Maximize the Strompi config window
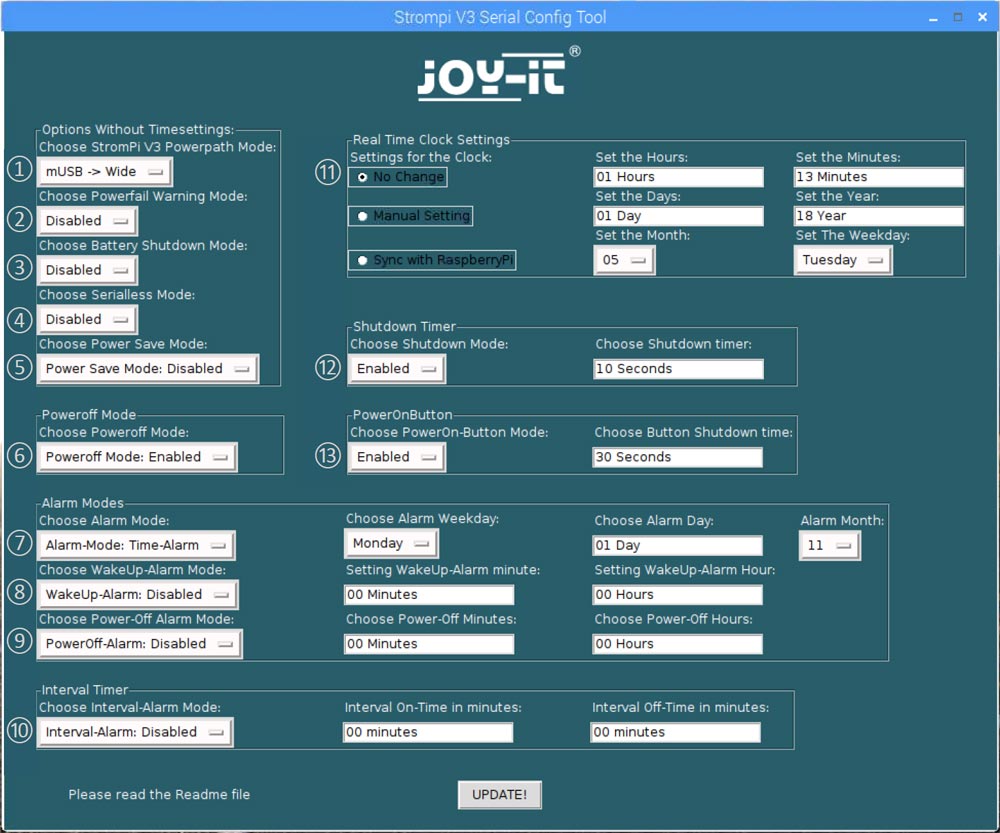 click(x=957, y=17)
